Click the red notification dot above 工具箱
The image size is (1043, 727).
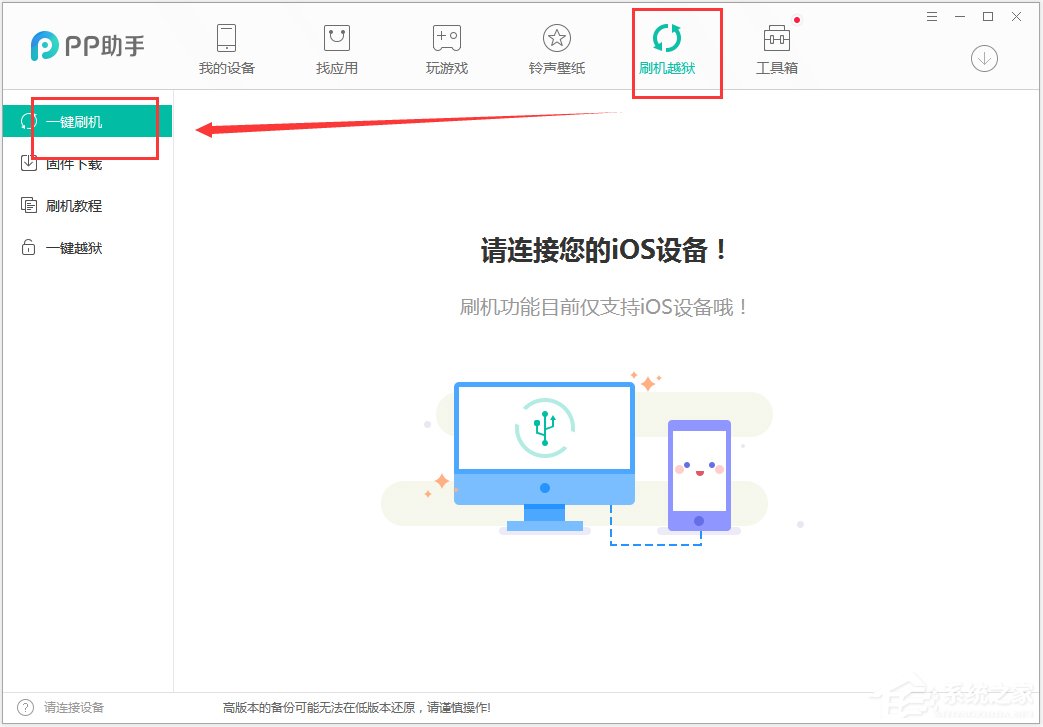(x=797, y=18)
